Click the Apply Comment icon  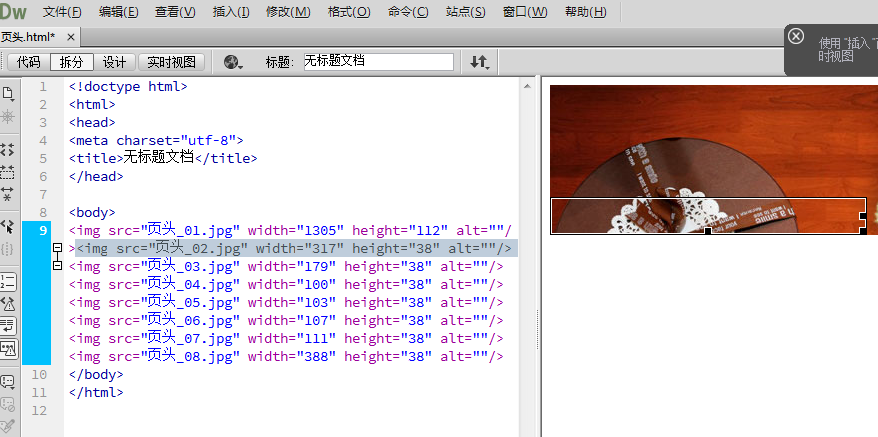(8, 382)
